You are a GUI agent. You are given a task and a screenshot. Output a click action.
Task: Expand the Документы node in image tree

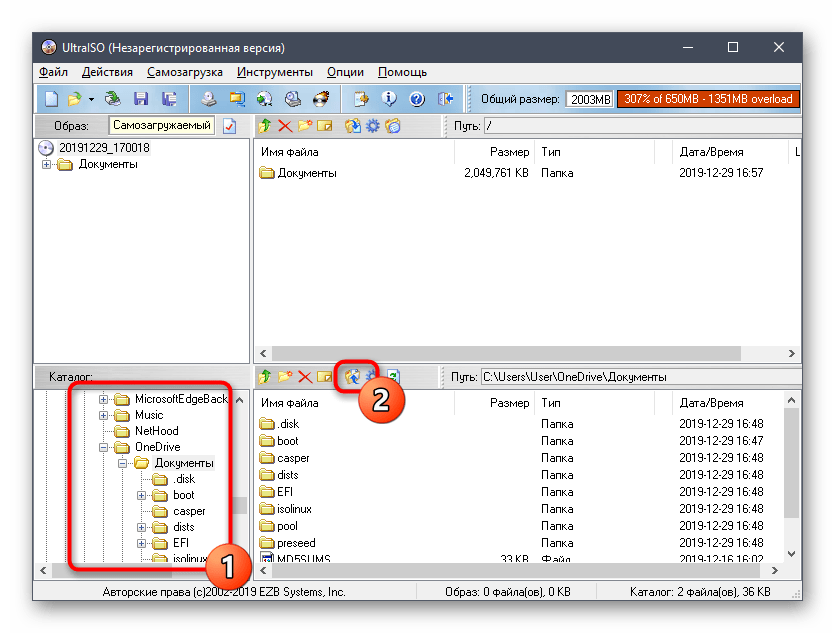(x=47, y=165)
